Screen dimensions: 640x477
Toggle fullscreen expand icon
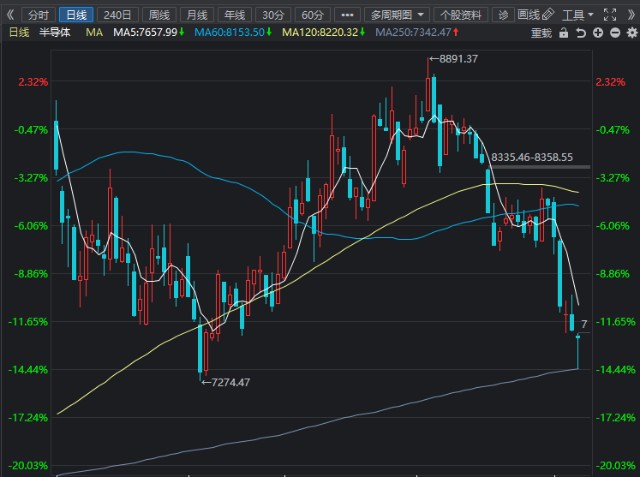pyautogui.click(x=610, y=15)
